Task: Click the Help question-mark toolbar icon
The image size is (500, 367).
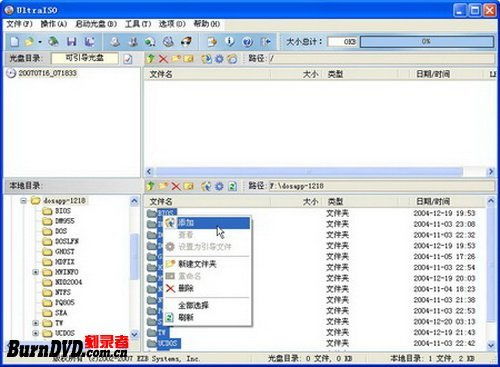Action: click(x=247, y=42)
